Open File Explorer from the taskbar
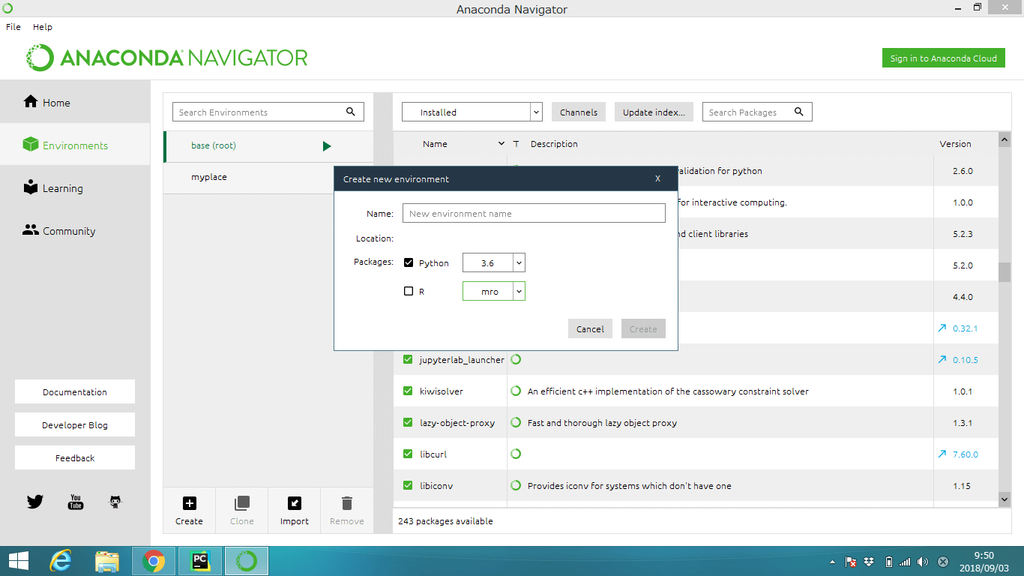The height and width of the screenshot is (576, 1024). coord(107,561)
